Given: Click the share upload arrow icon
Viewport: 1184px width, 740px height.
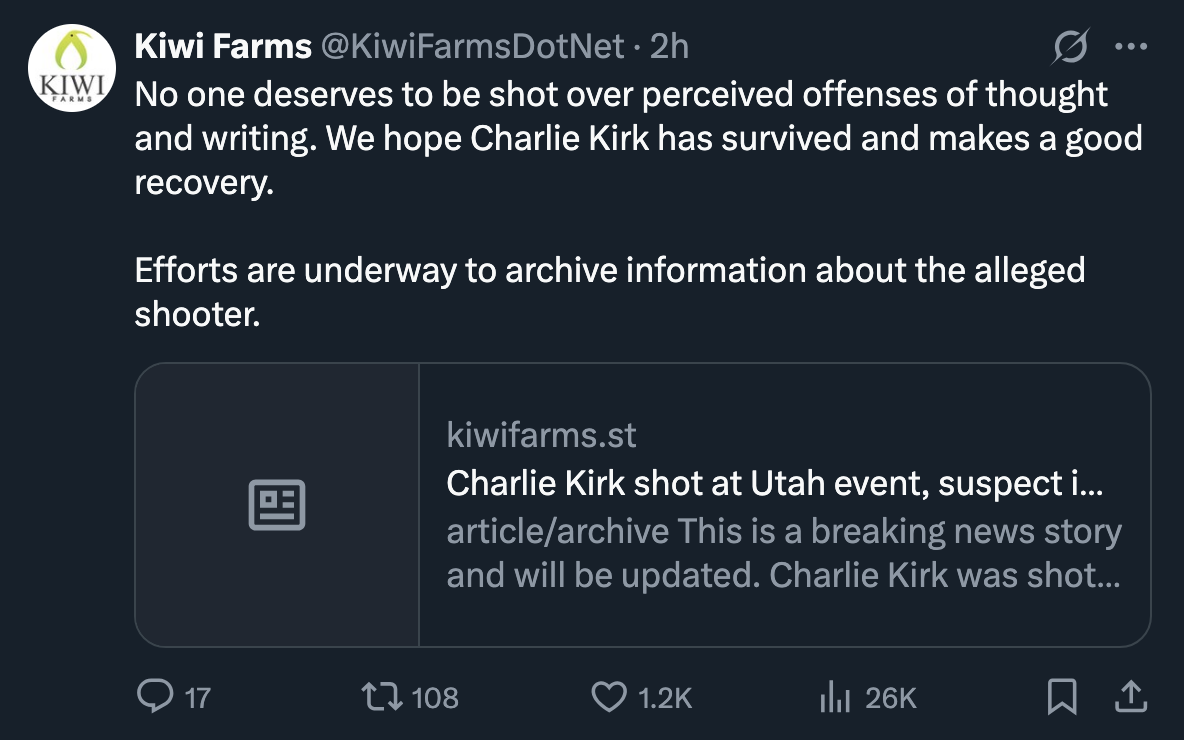Looking at the screenshot, I should [x=1129, y=697].
